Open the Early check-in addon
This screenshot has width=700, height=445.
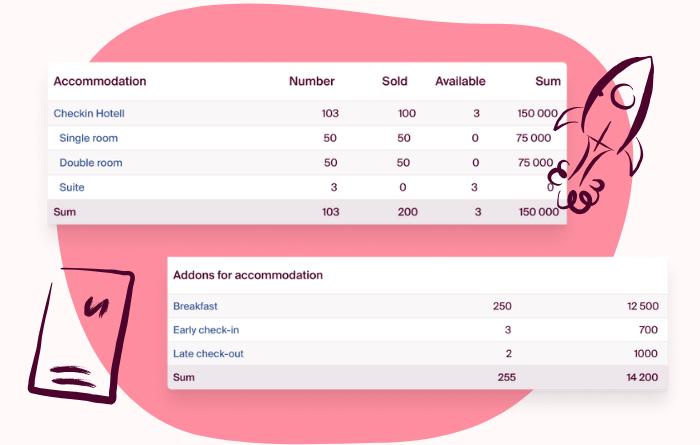pos(206,330)
